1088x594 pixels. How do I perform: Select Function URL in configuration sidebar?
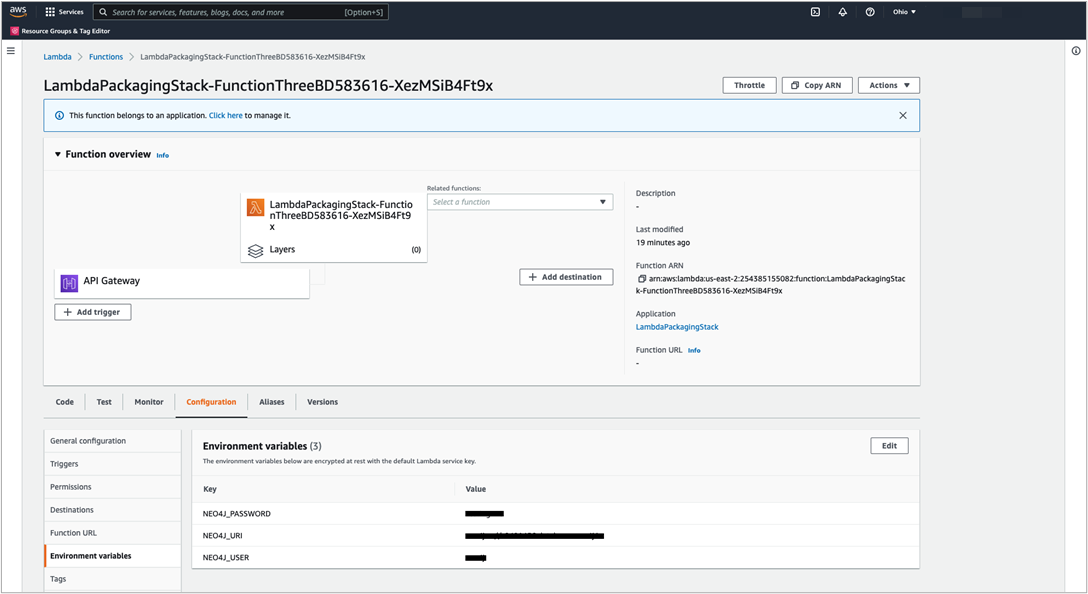coord(112,532)
